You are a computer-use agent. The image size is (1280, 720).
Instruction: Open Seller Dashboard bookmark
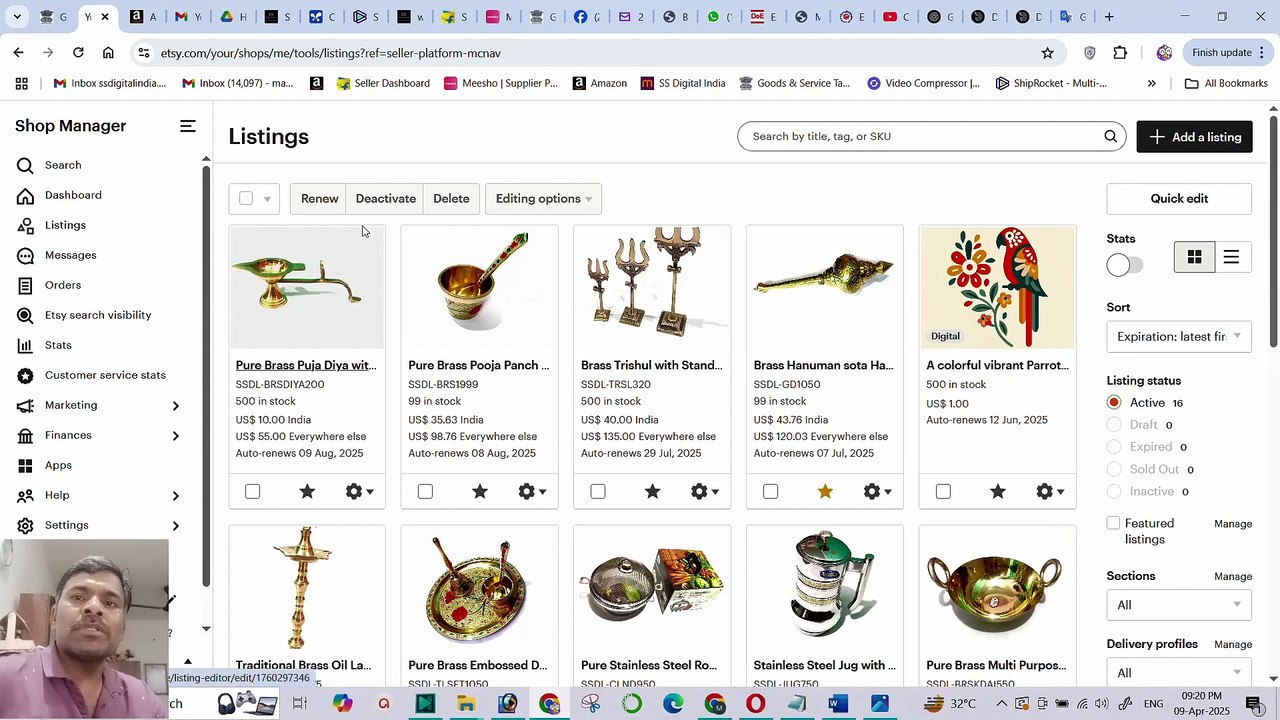click(383, 83)
